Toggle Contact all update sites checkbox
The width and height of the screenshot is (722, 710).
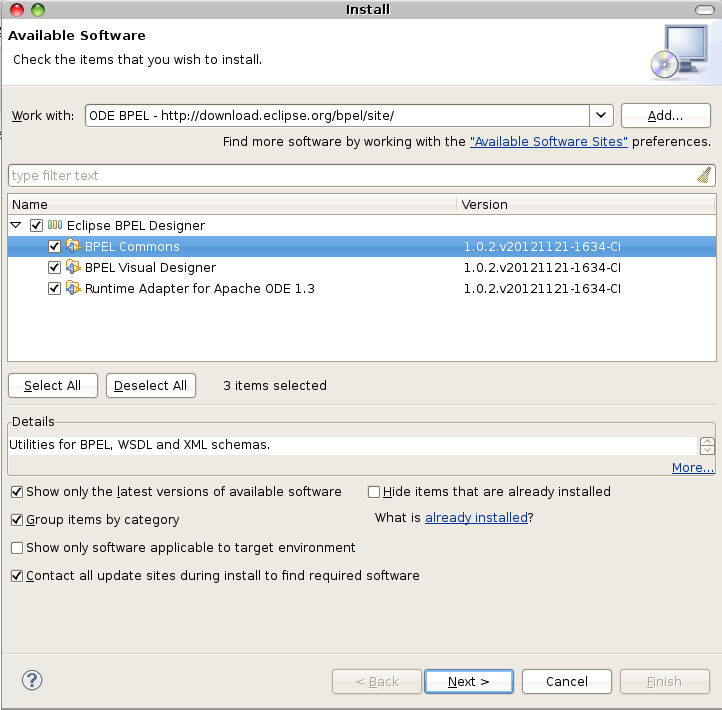point(17,576)
